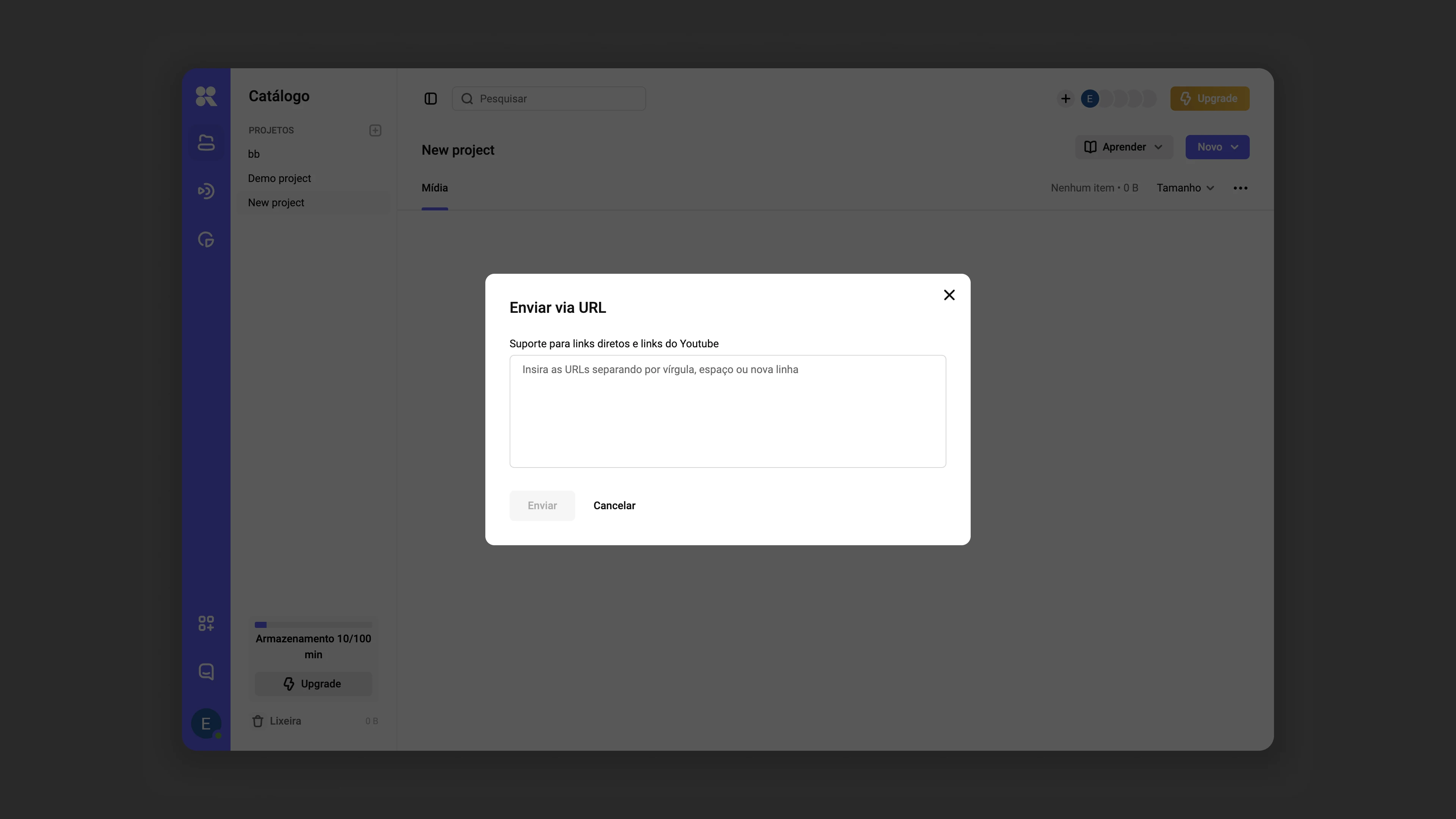Click the Catálogo heading

click(x=279, y=96)
